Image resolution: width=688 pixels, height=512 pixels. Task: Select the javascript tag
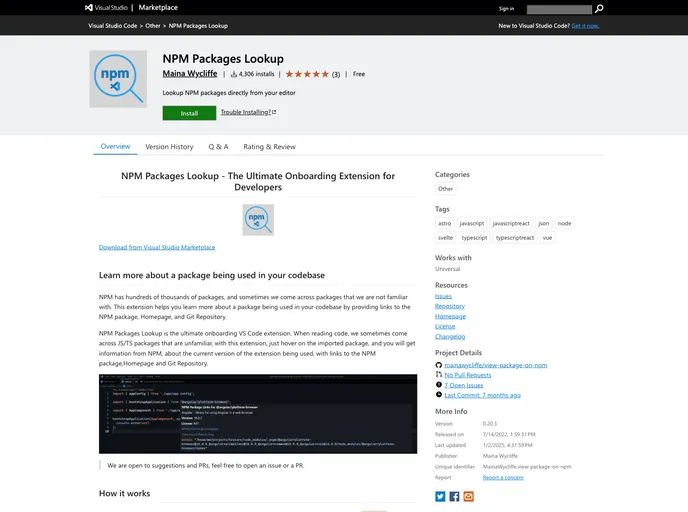[472, 223]
